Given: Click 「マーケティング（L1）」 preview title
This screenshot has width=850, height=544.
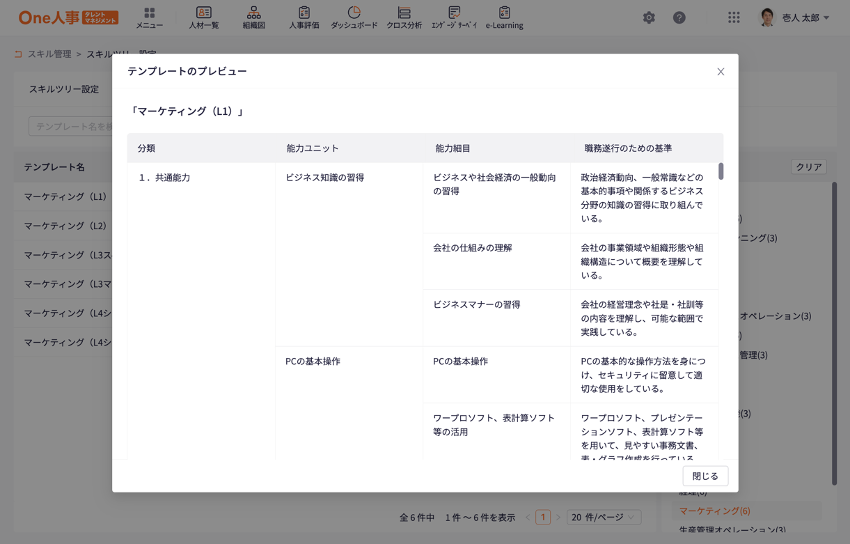Looking at the screenshot, I should point(186,112).
